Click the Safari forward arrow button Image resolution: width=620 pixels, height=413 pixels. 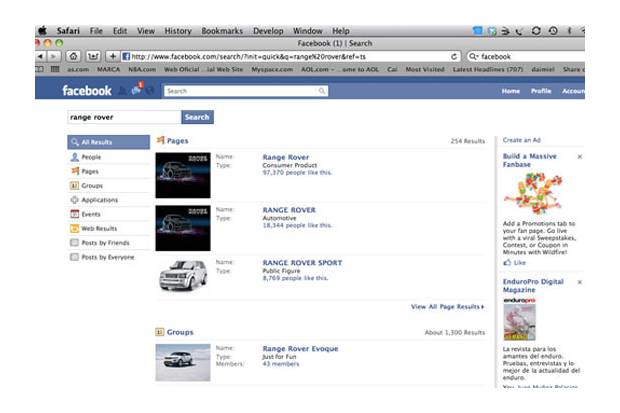click(x=53, y=57)
